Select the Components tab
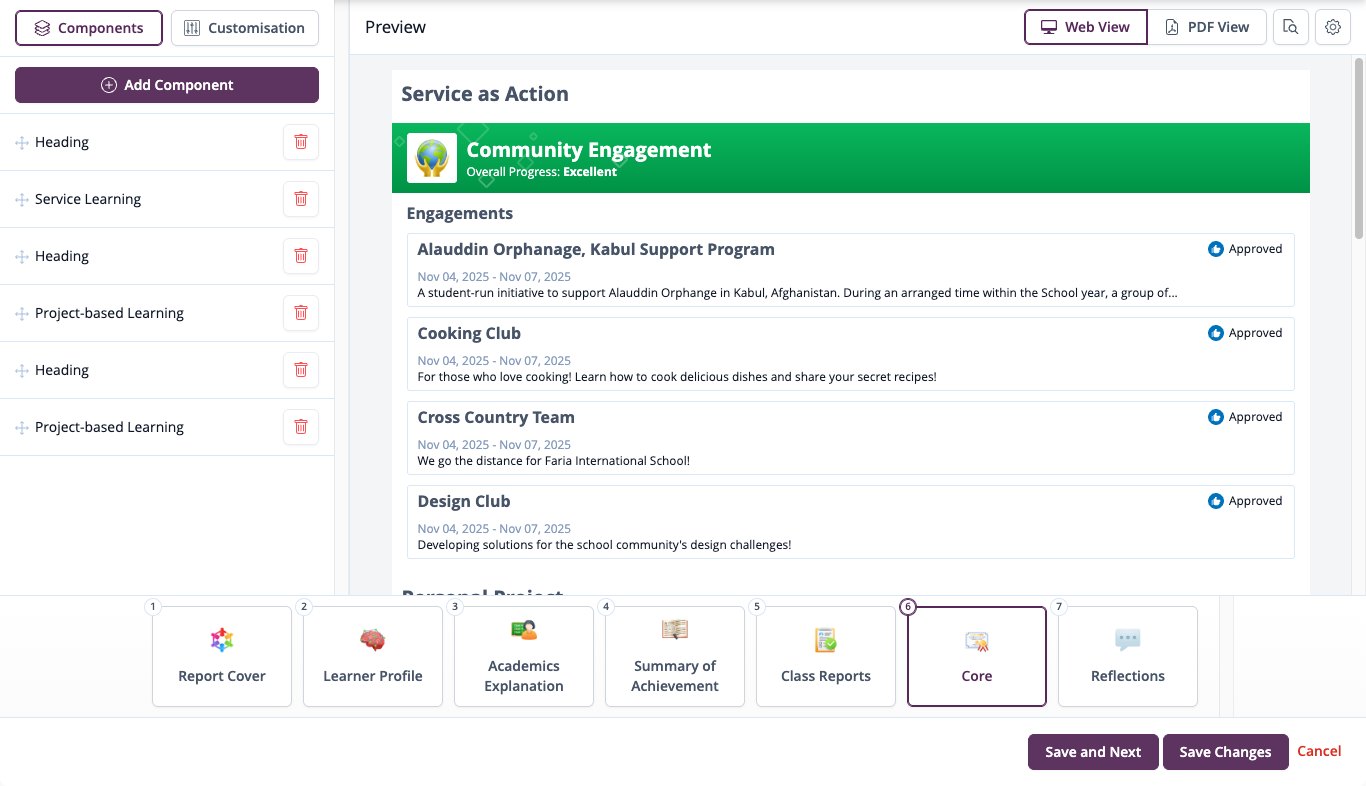Screen dimensions: 1366x786 click(88, 28)
